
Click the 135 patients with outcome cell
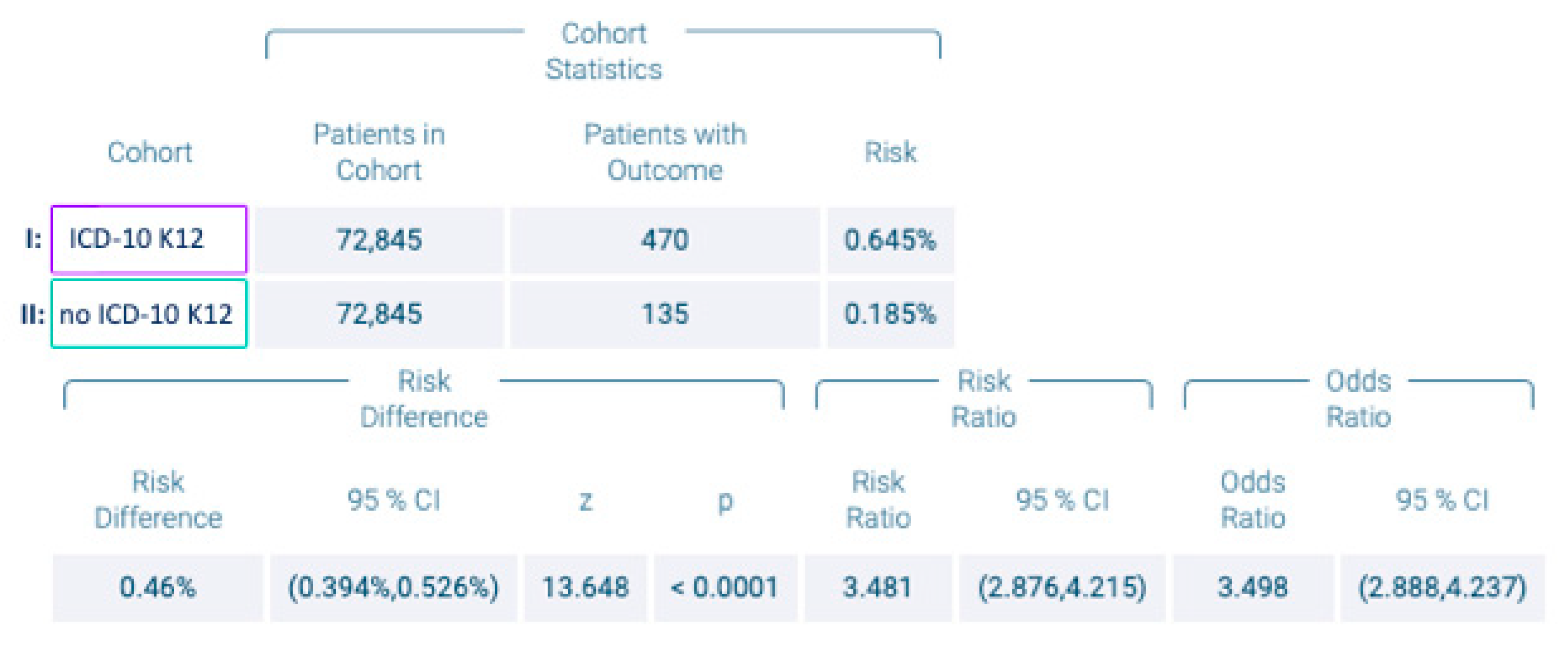pos(665,314)
